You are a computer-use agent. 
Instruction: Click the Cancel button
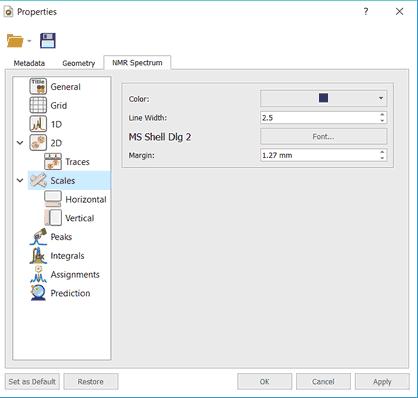click(323, 381)
